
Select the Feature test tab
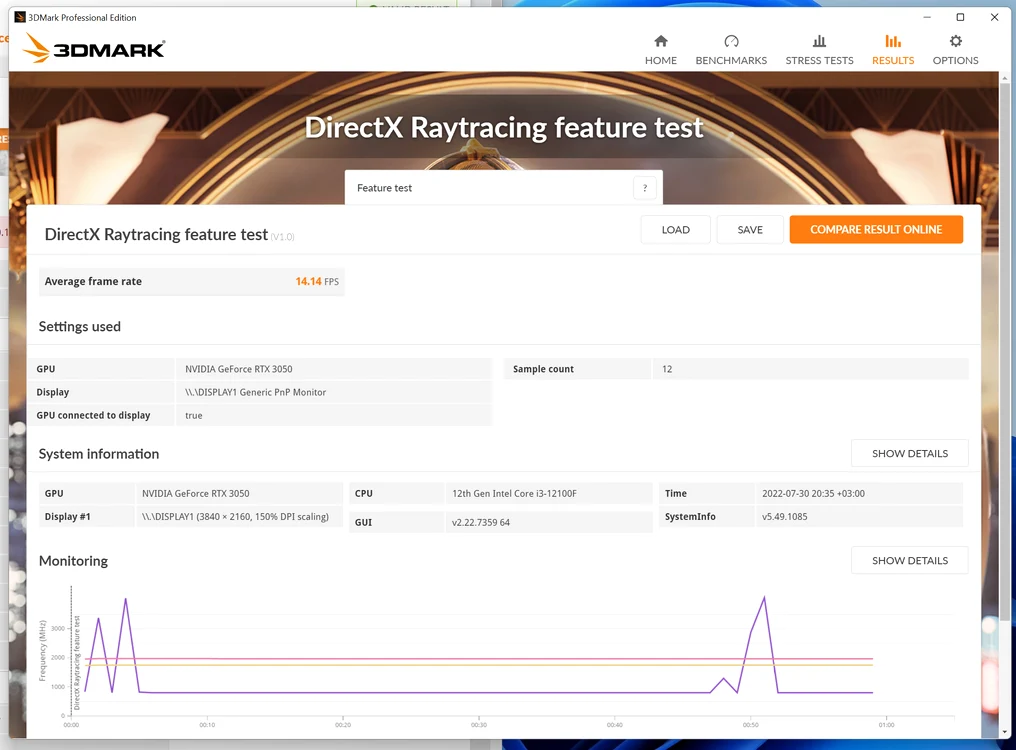tap(503, 188)
